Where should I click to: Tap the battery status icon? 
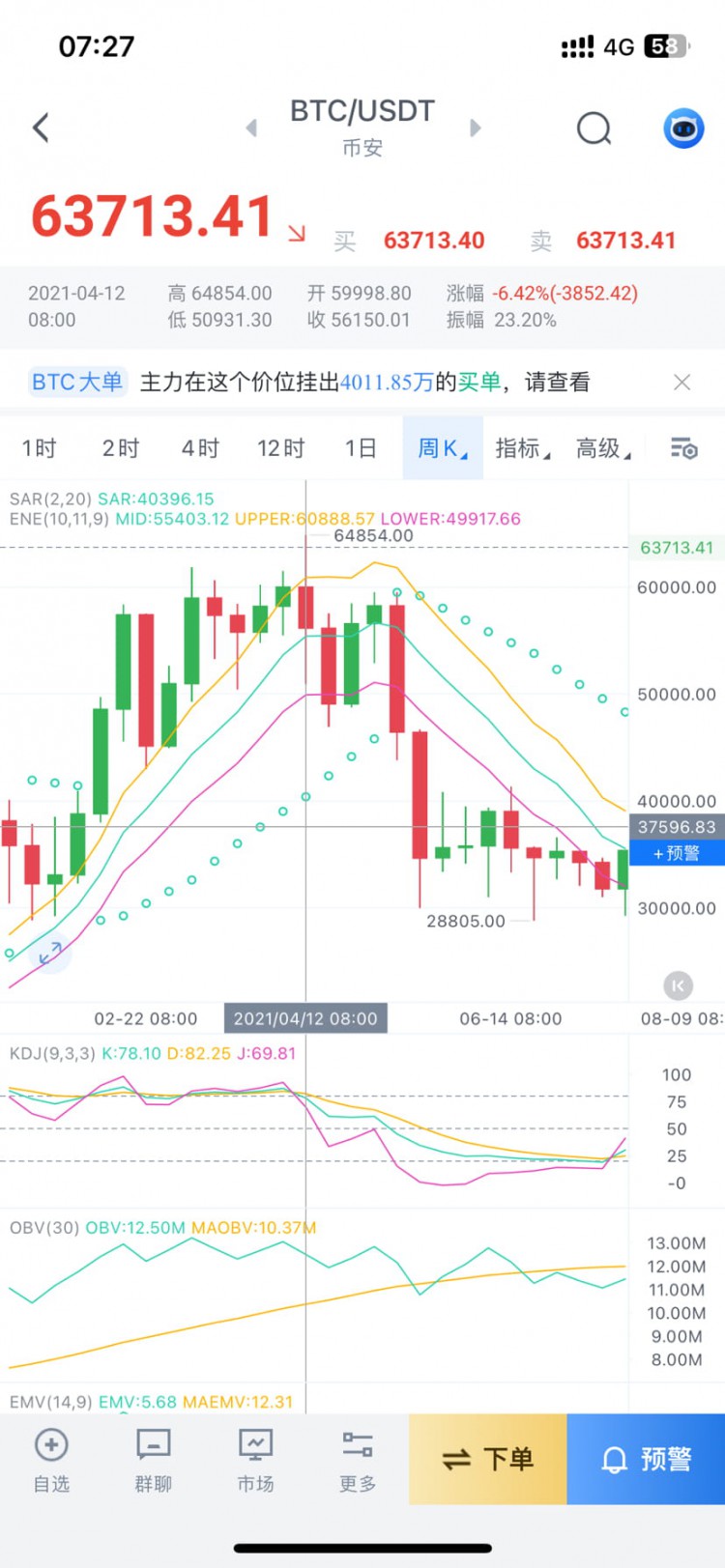click(x=667, y=46)
